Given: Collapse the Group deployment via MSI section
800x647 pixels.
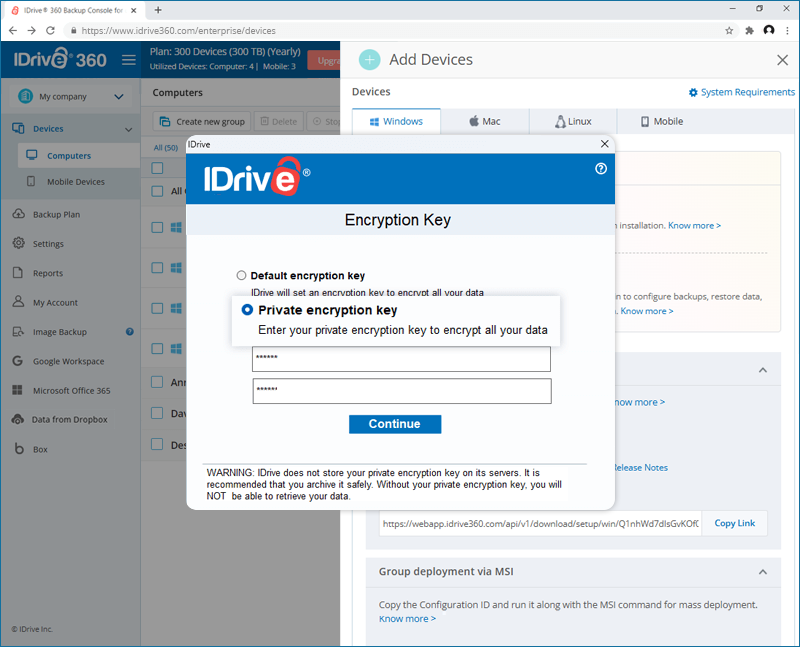Looking at the screenshot, I should [x=763, y=572].
